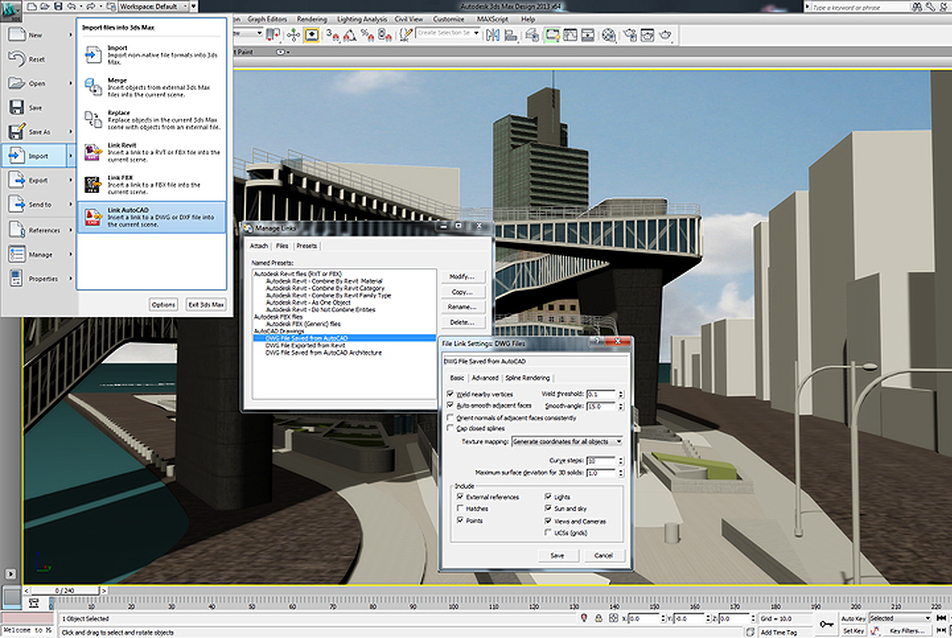This screenshot has height=638, width=952.
Task: Toggle the selection lock icon in status bar
Action: [x=599, y=618]
